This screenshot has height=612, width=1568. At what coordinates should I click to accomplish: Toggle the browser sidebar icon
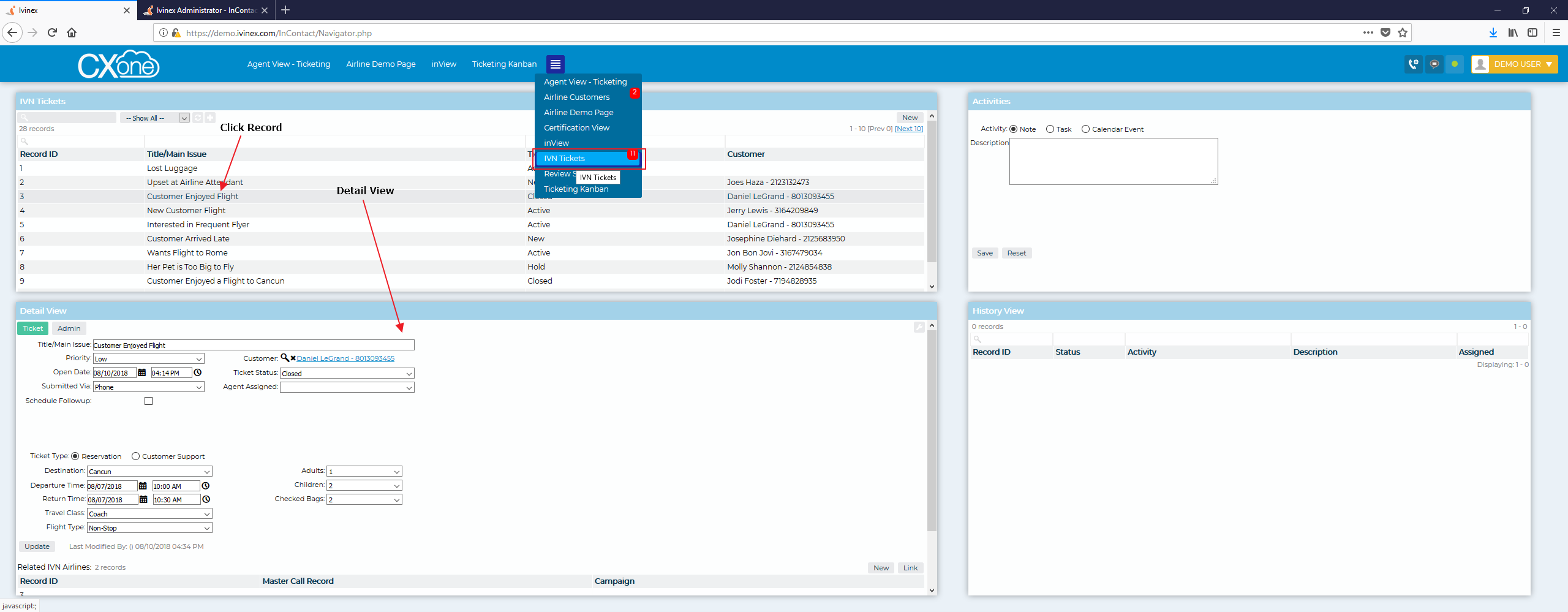[1532, 33]
